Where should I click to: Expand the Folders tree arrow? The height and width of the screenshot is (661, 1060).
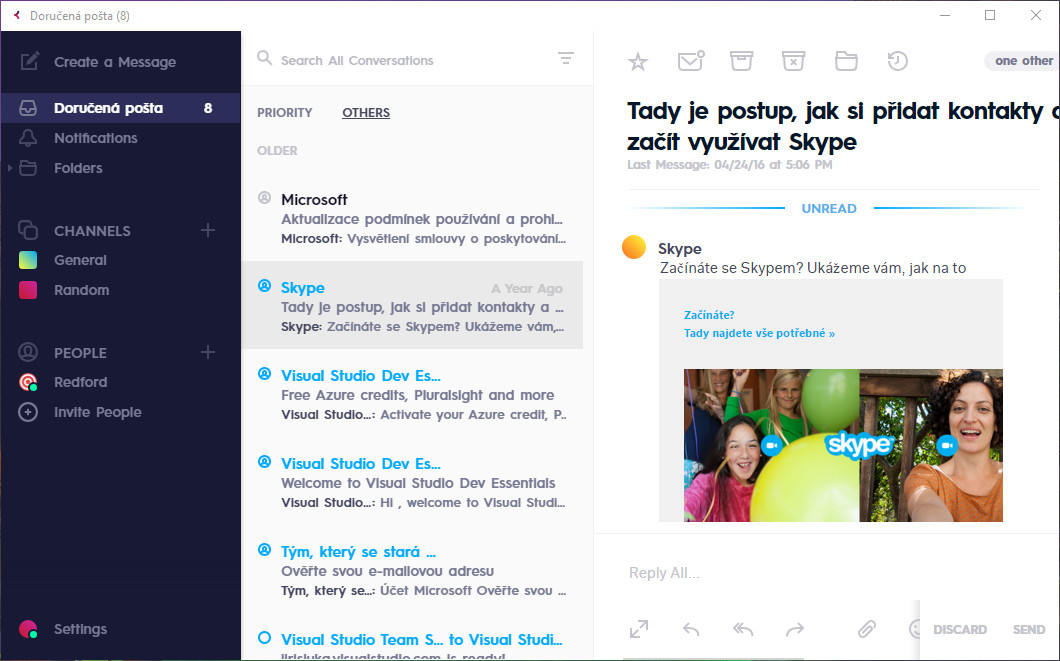coord(9,168)
